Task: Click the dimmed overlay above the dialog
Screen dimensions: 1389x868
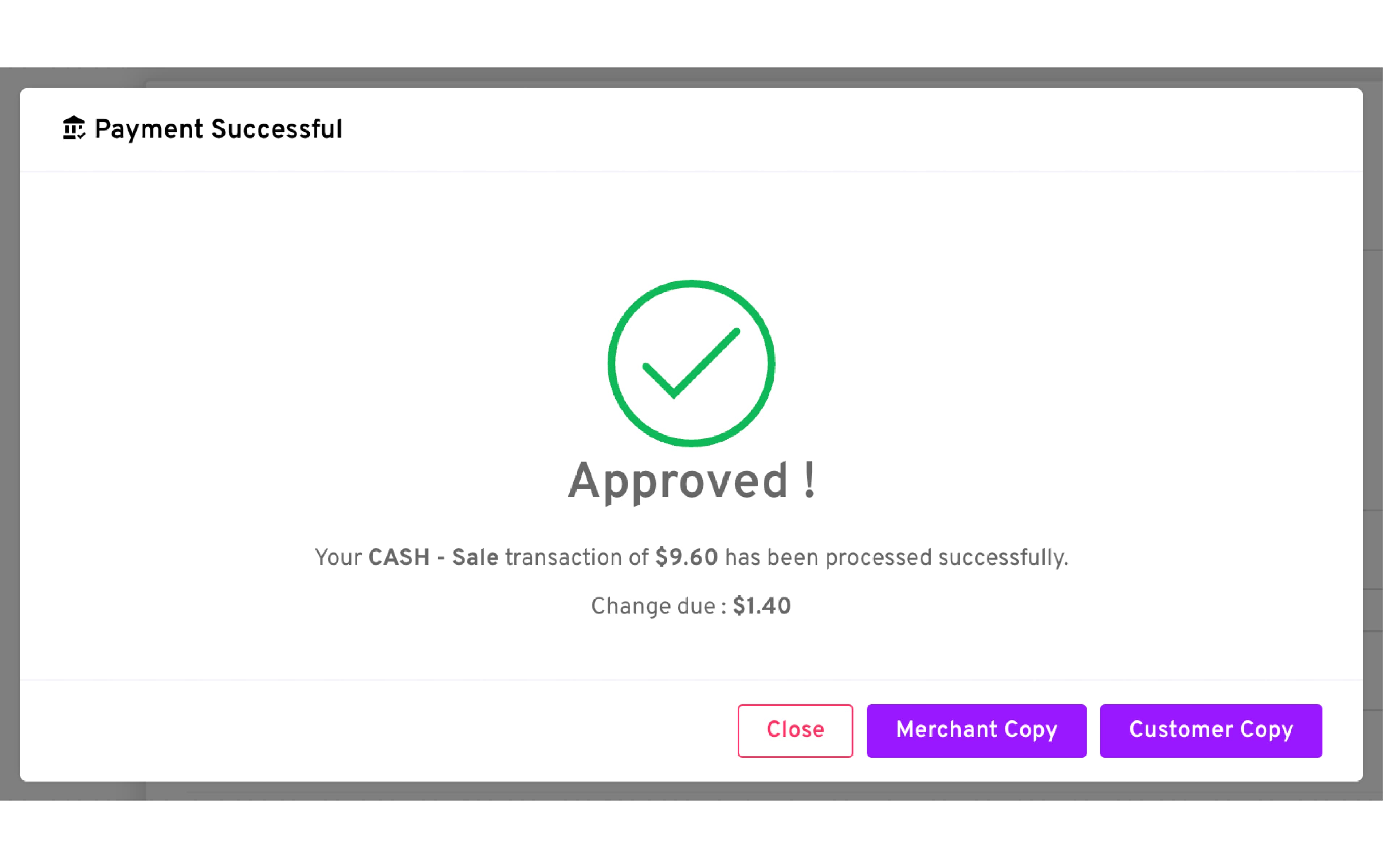Action: tap(689, 77)
